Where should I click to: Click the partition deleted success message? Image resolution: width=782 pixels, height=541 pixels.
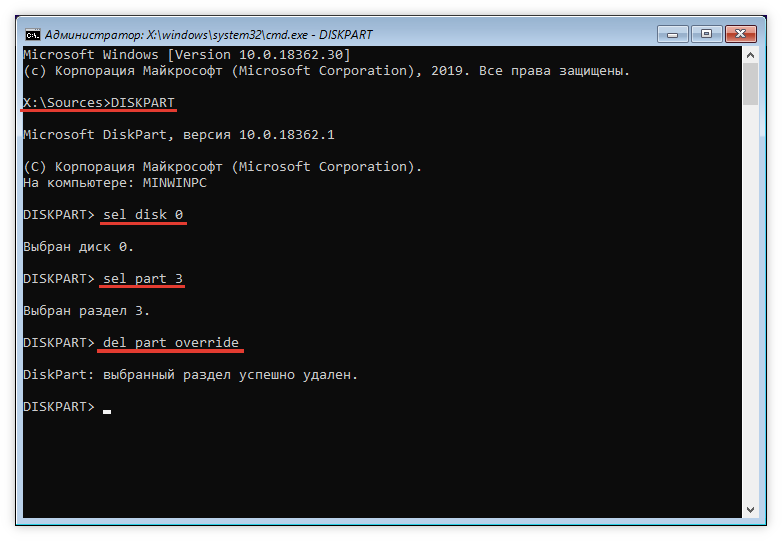tap(191, 375)
